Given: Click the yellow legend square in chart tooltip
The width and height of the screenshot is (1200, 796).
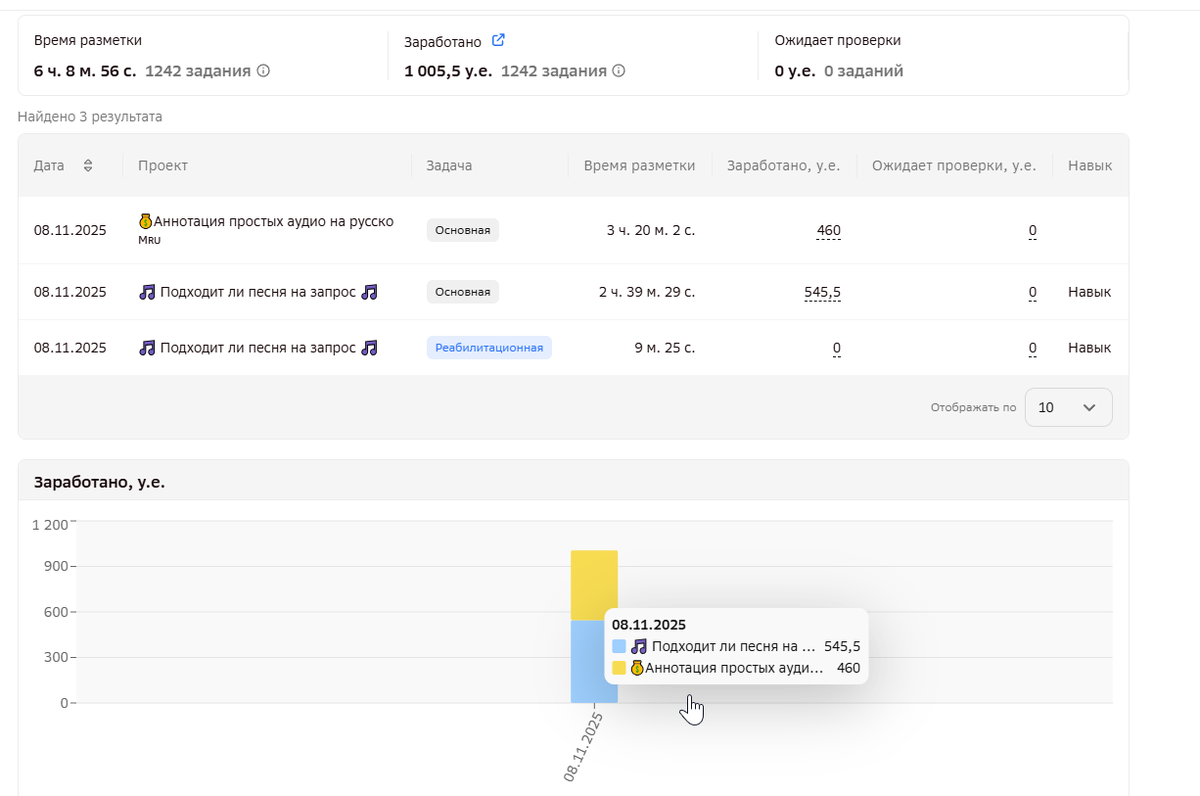Looking at the screenshot, I should pos(619,668).
